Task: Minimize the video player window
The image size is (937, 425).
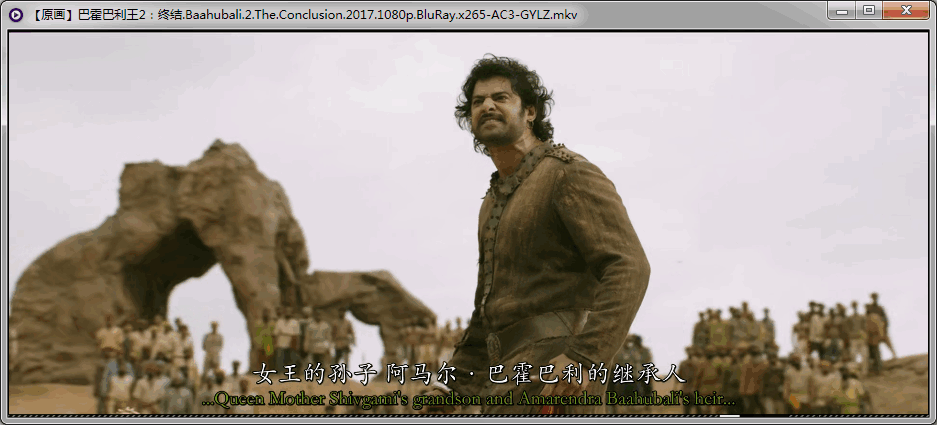Action: (842, 11)
